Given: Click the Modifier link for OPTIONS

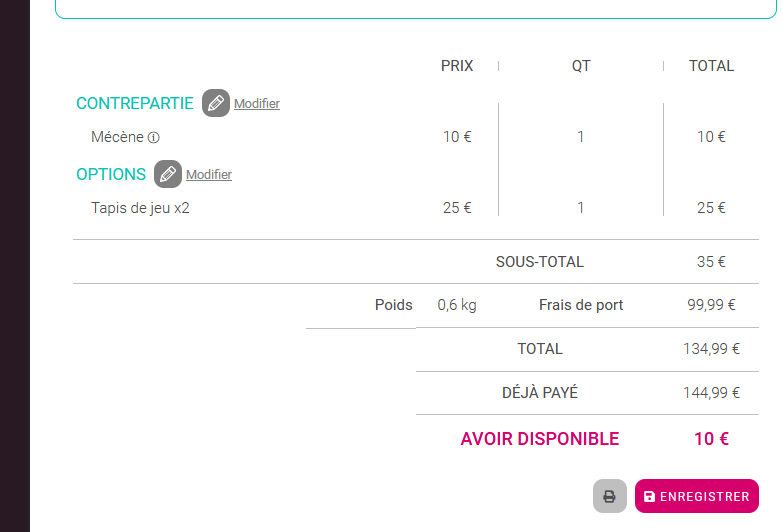Looking at the screenshot, I should [x=209, y=174].
